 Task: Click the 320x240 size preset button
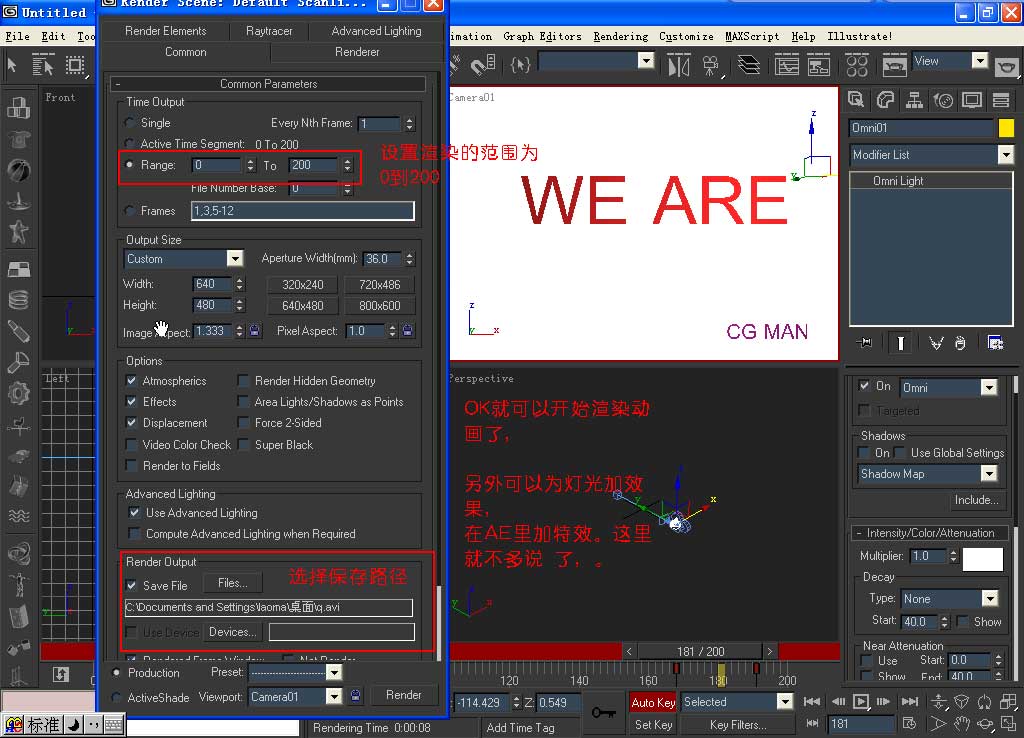302,285
